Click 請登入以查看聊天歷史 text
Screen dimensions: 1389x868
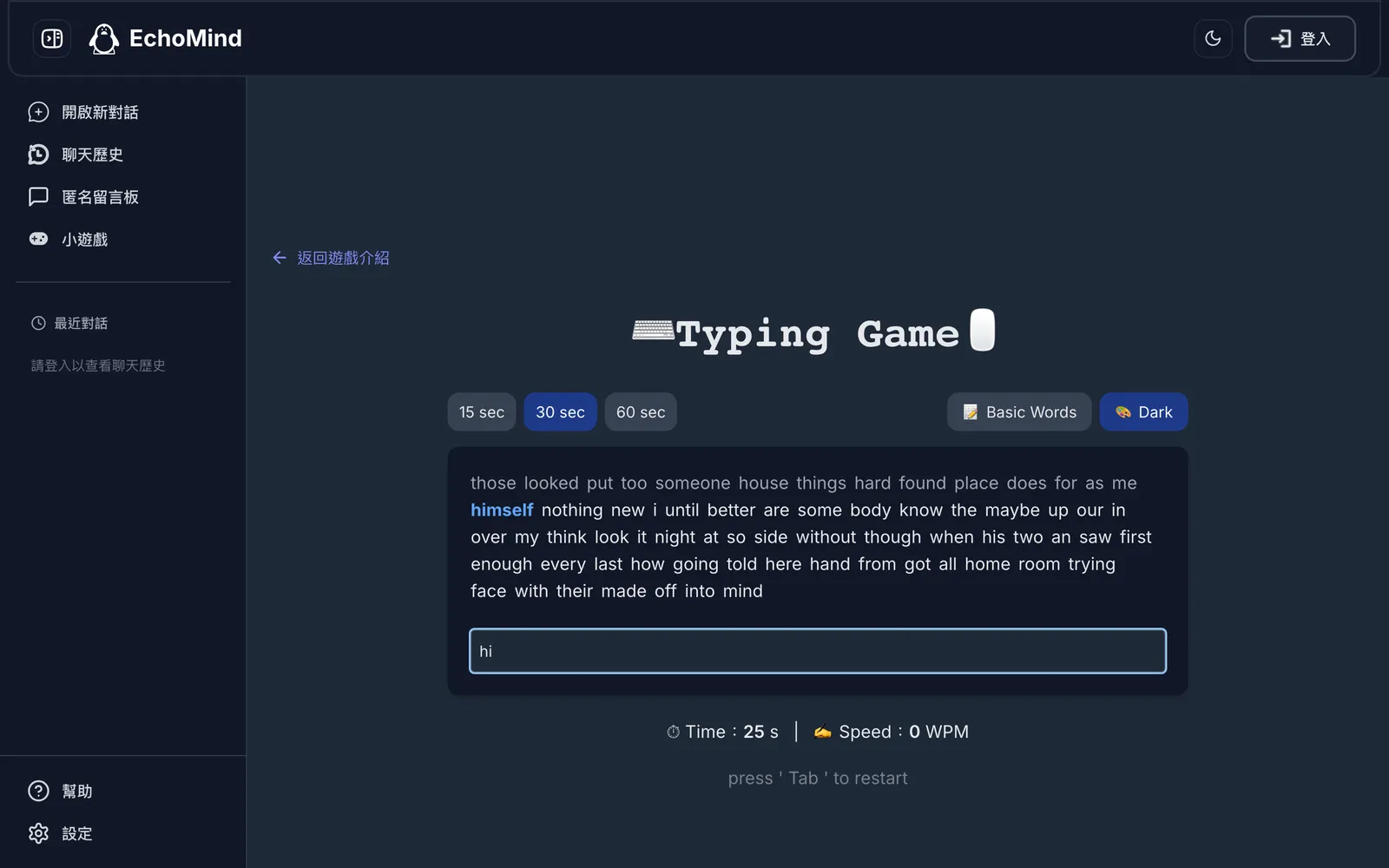(98, 365)
